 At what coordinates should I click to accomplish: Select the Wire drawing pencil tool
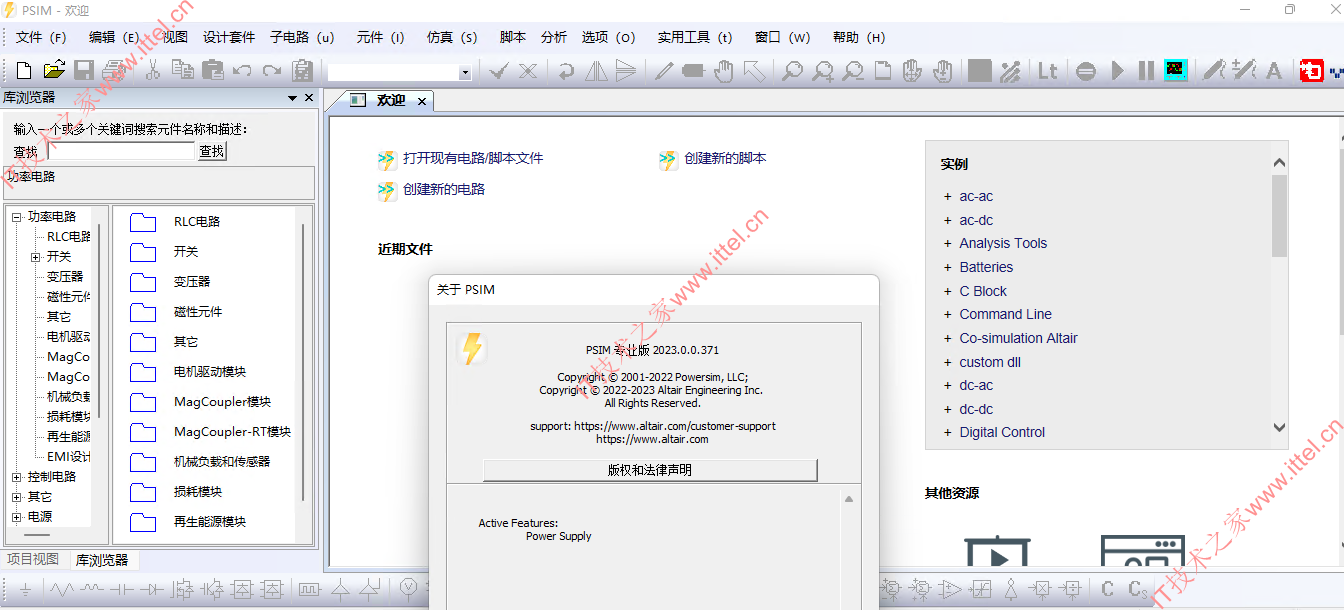point(664,71)
